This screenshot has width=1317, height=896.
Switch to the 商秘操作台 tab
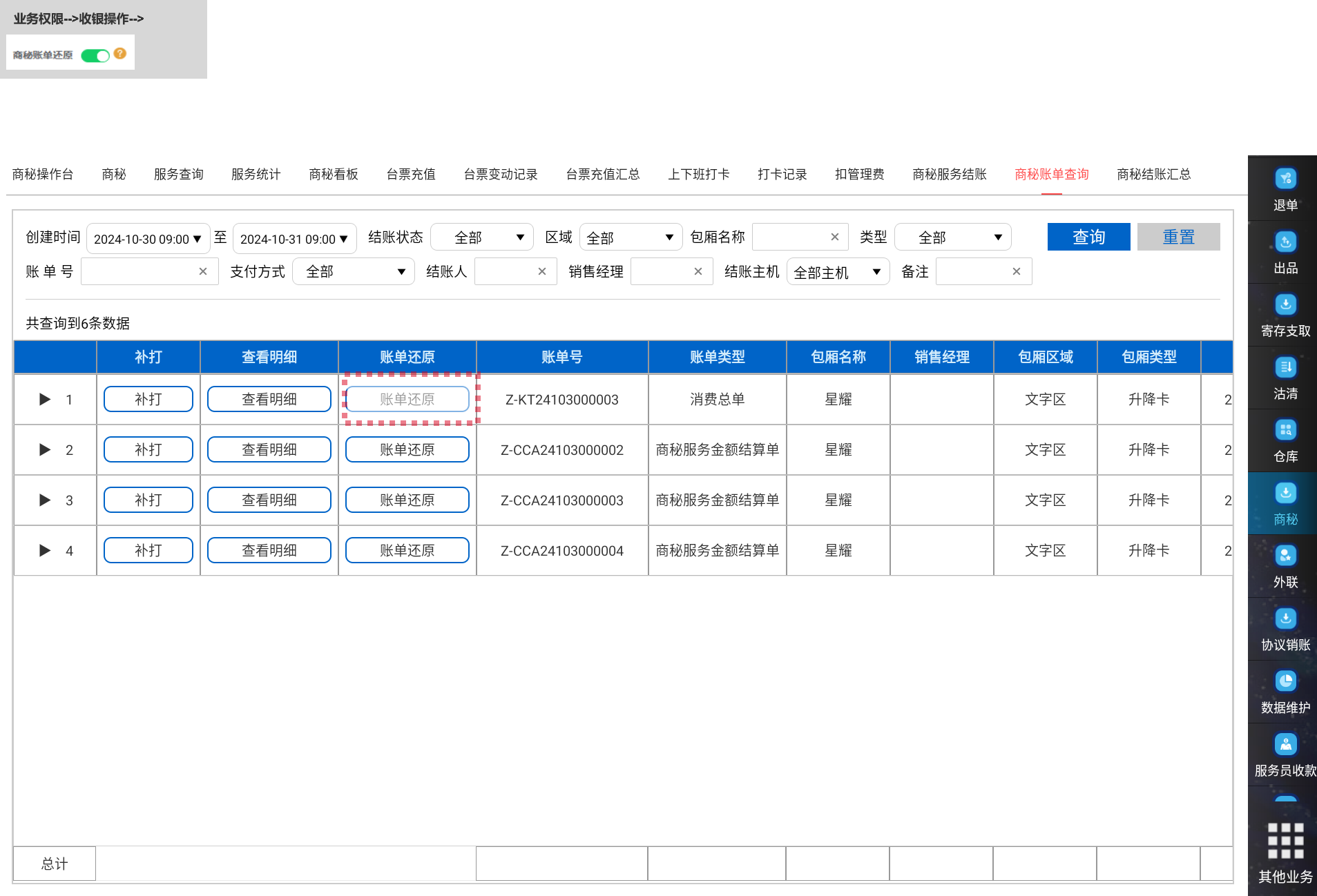[x=43, y=174]
